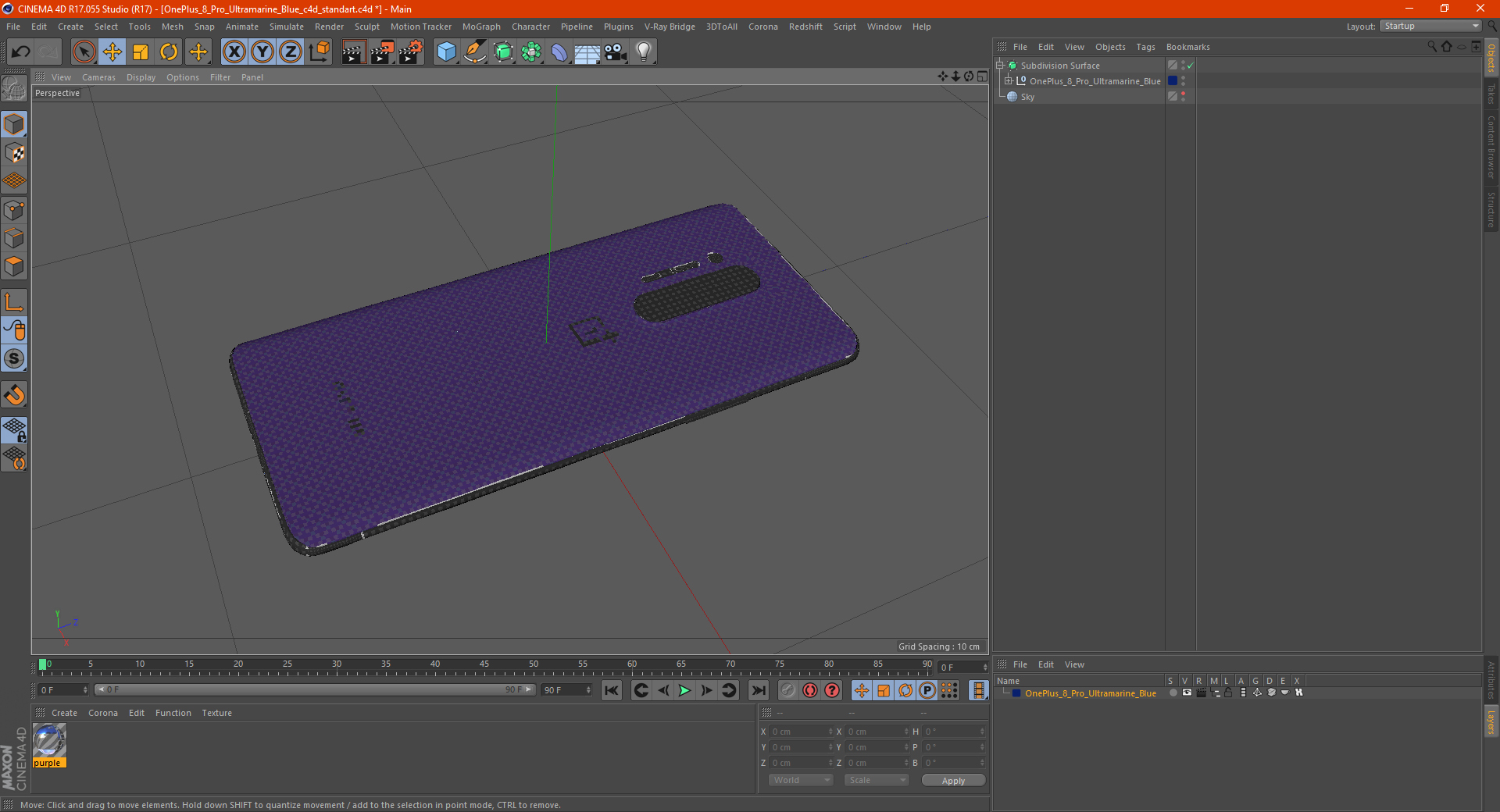Open Edit Render Settings

[411, 52]
